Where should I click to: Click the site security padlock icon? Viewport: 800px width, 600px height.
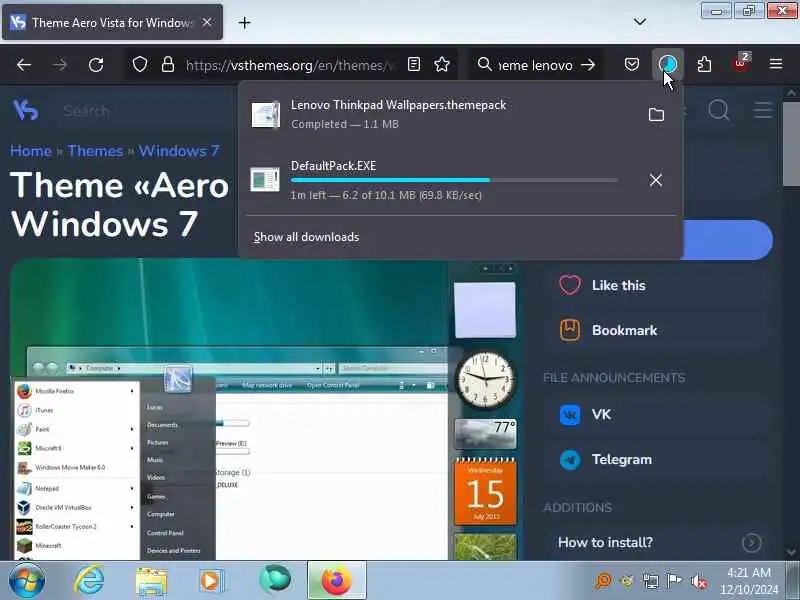point(168,65)
